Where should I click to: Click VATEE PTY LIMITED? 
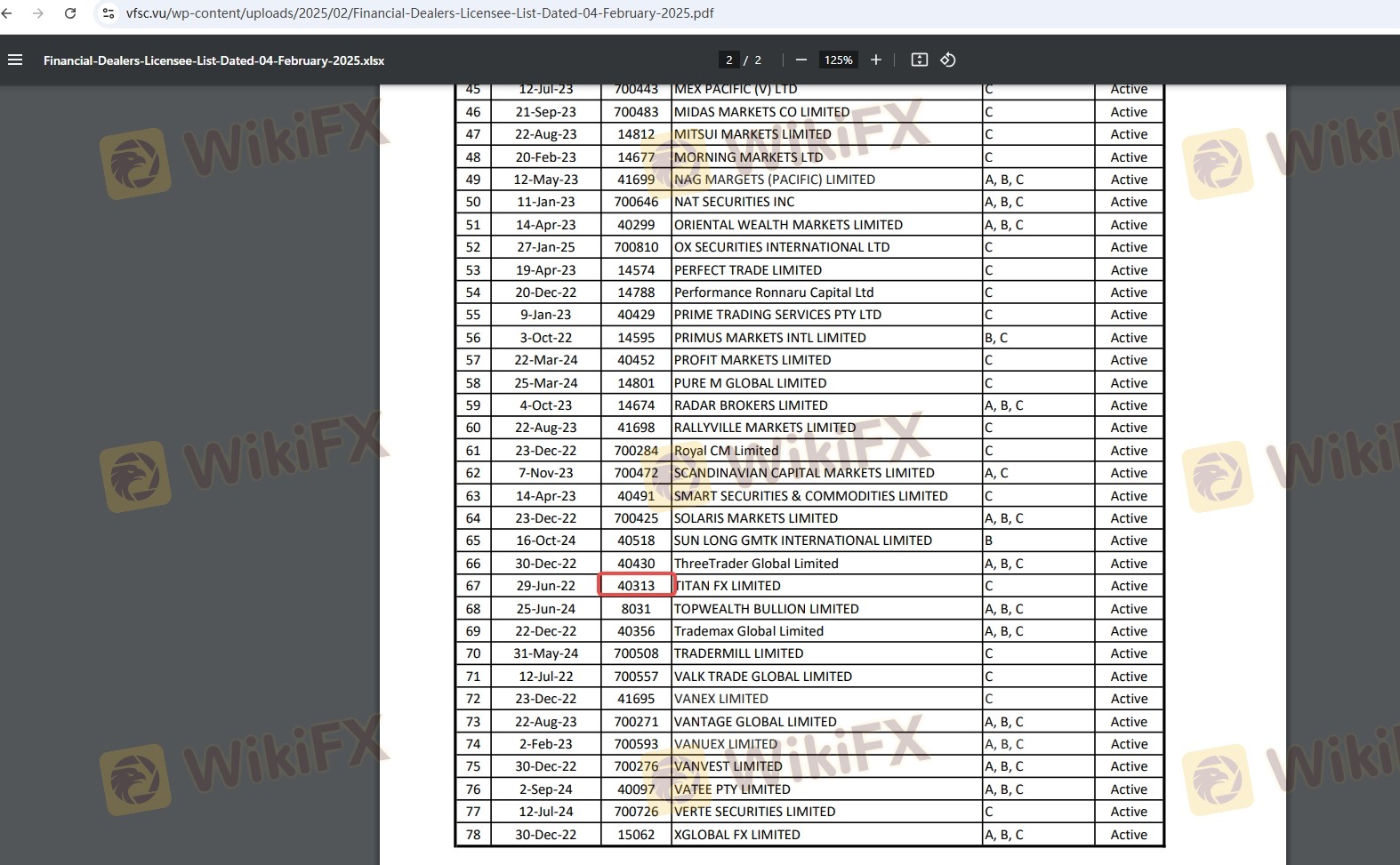pyautogui.click(x=732, y=789)
